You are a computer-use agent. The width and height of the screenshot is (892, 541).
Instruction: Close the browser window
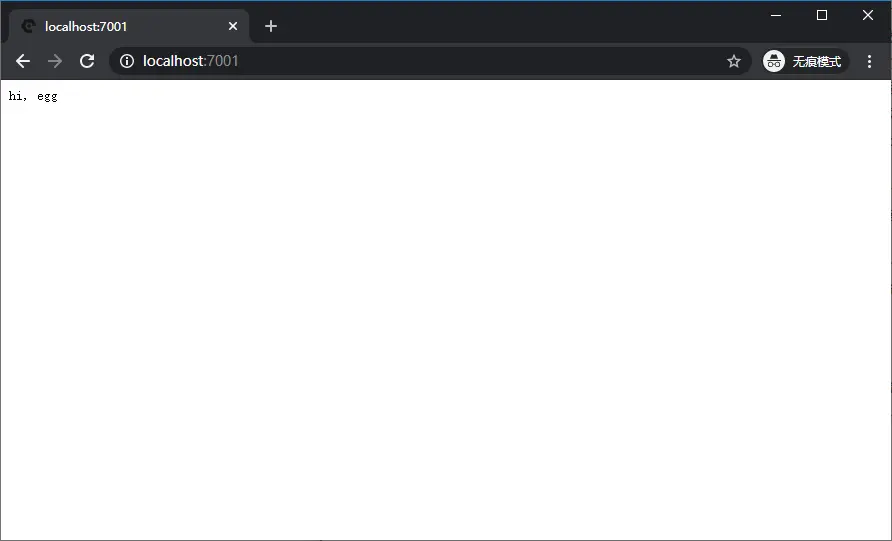(x=868, y=15)
